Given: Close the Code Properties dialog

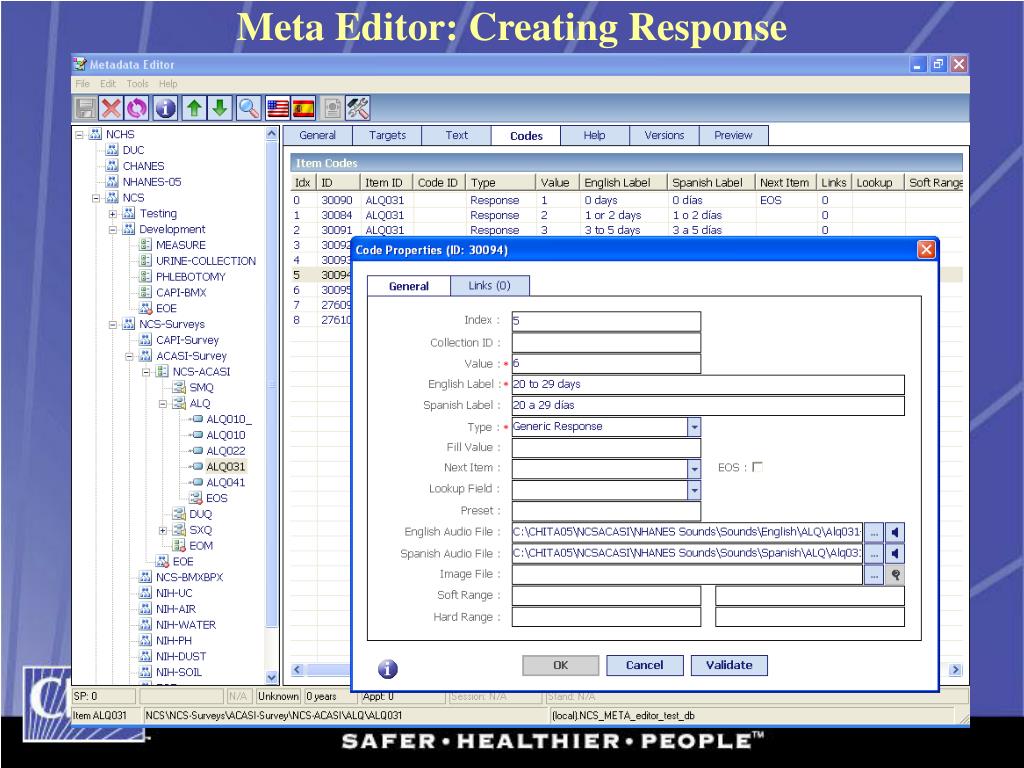Looking at the screenshot, I should point(926,249).
